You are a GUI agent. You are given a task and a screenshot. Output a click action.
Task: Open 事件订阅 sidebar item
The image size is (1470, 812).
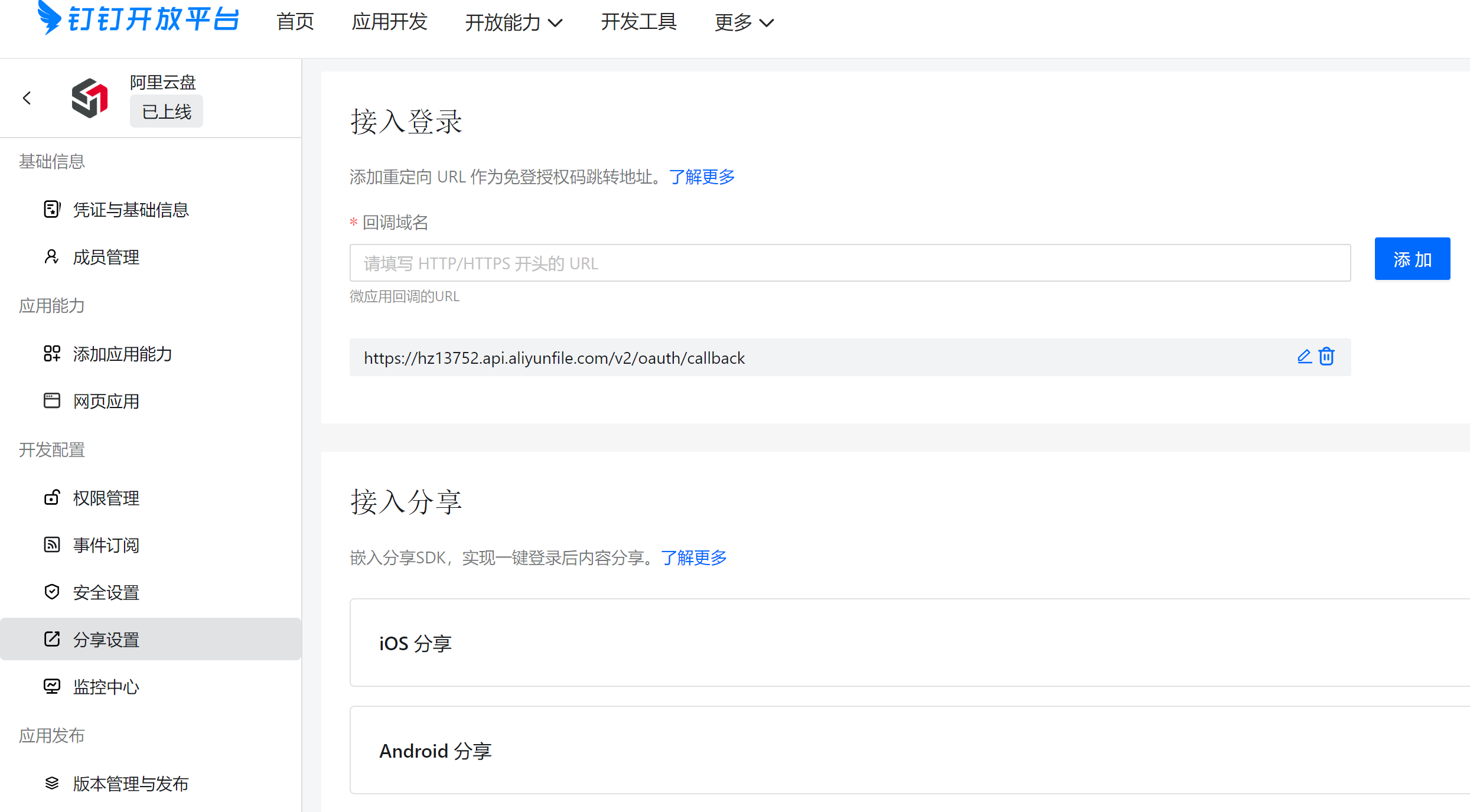click(x=106, y=545)
